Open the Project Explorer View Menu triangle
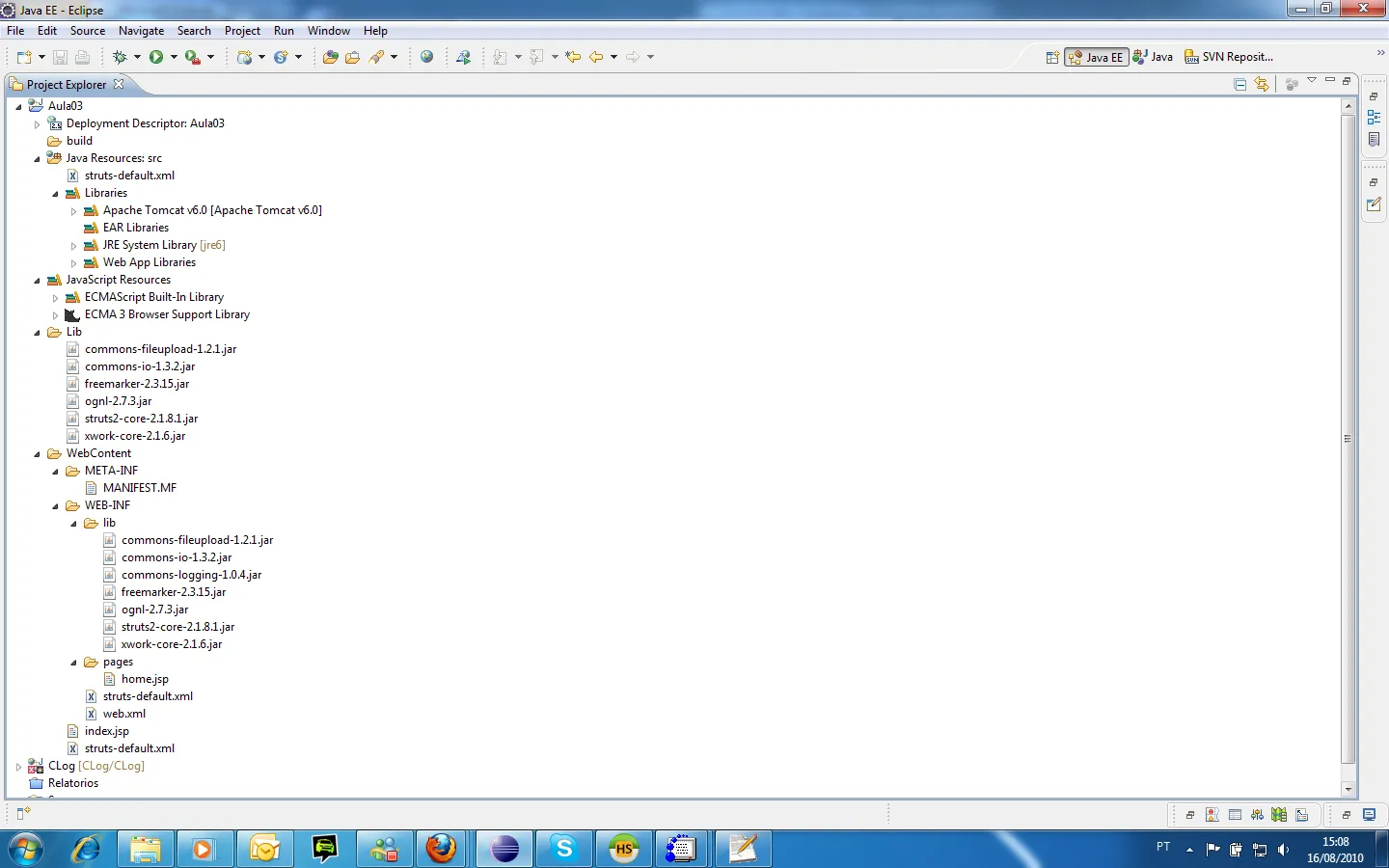1389x868 pixels. tap(1312, 80)
